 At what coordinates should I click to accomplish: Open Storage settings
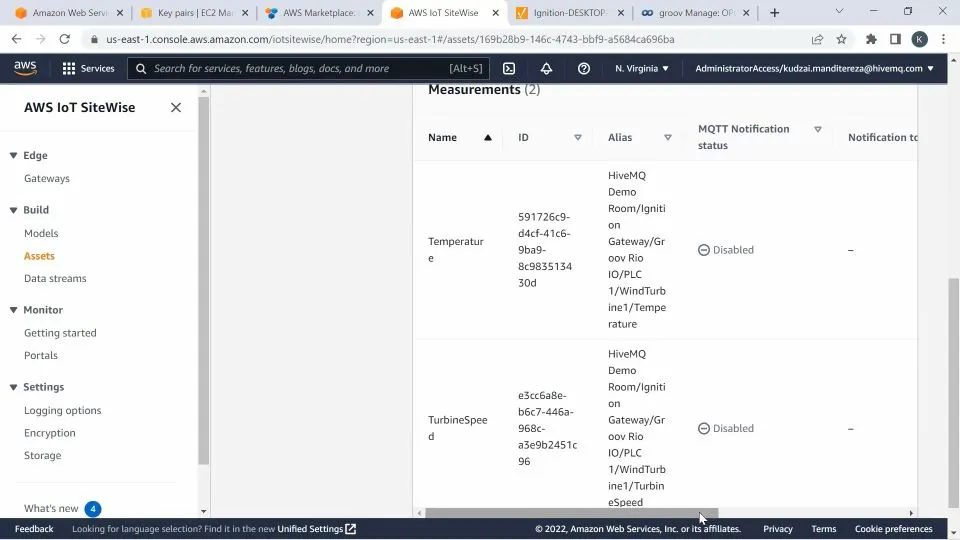pos(42,456)
